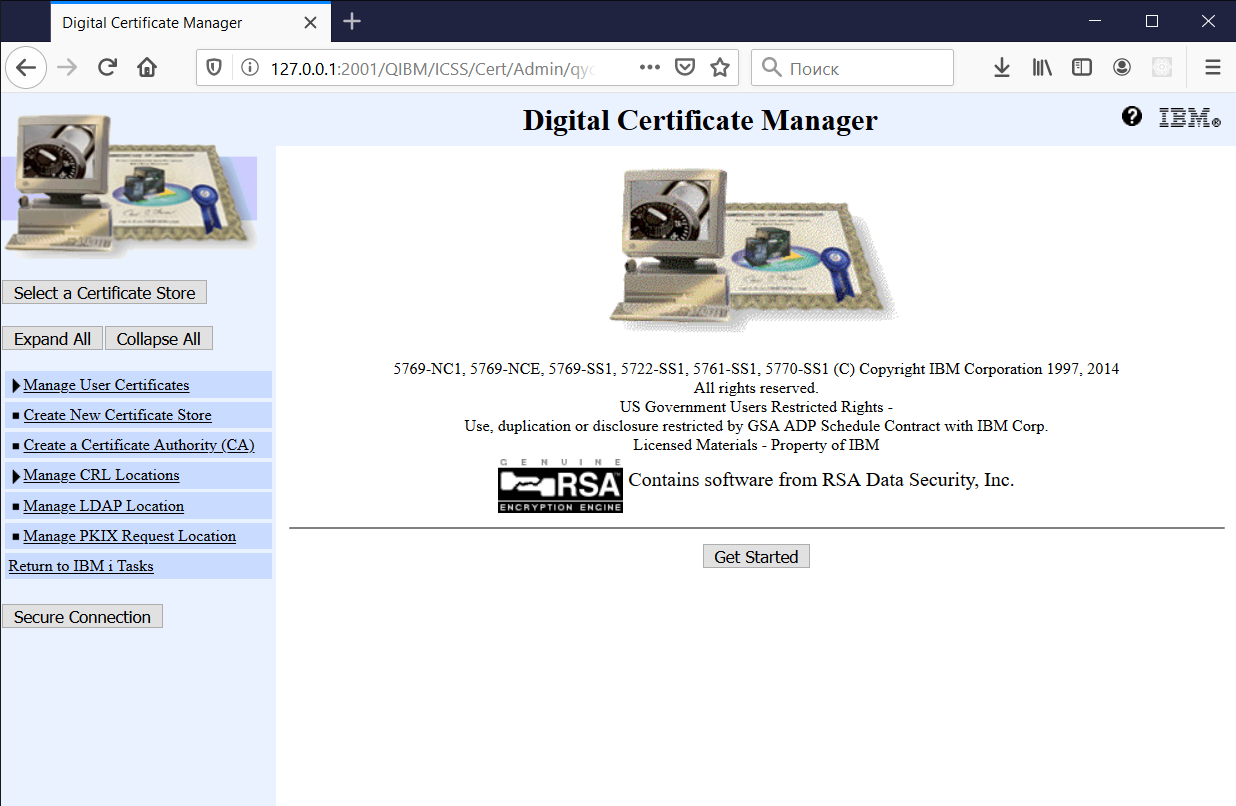1236x806 pixels.
Task: Toggle the browser sidebar icon
Action: [1082, 68]
